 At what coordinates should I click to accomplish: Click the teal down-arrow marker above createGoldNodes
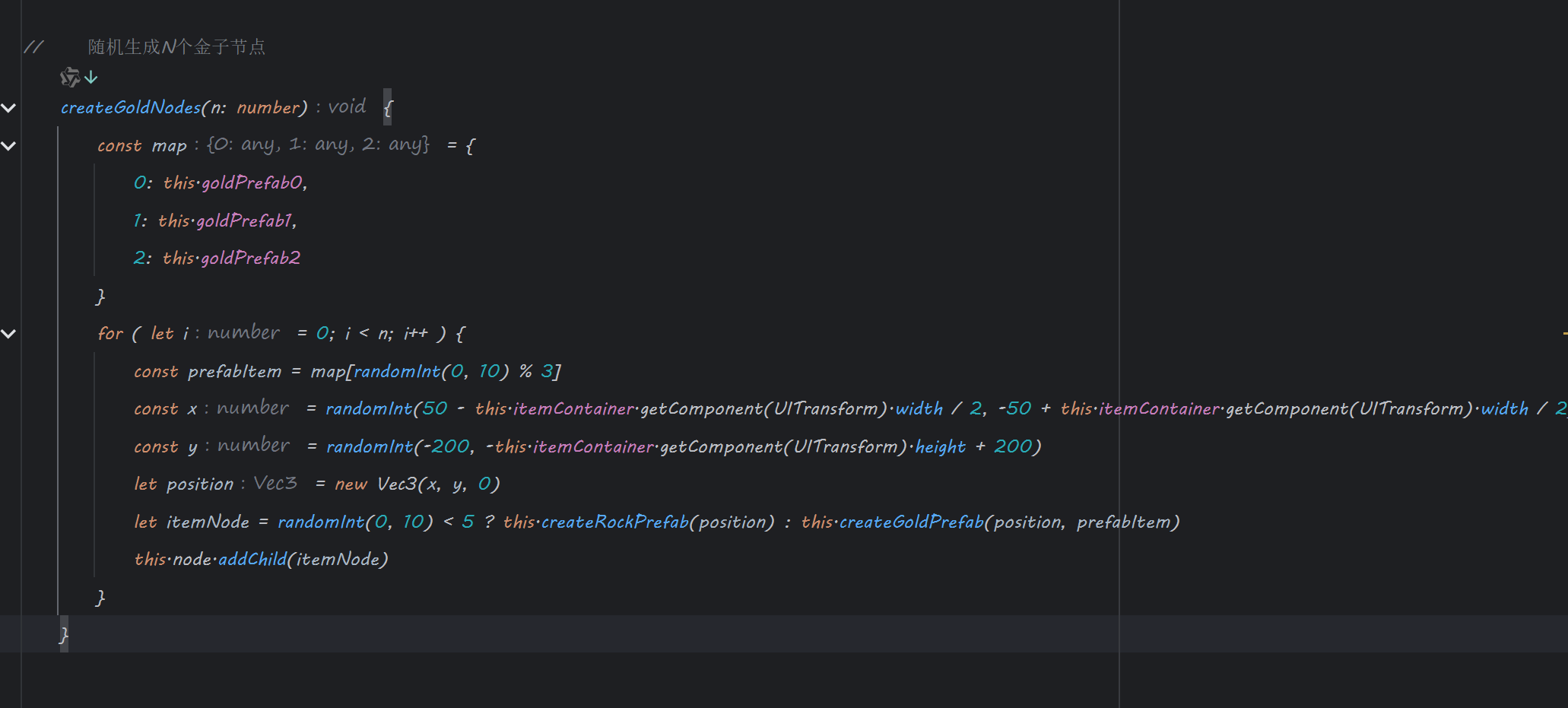click(x=91, y=77)
